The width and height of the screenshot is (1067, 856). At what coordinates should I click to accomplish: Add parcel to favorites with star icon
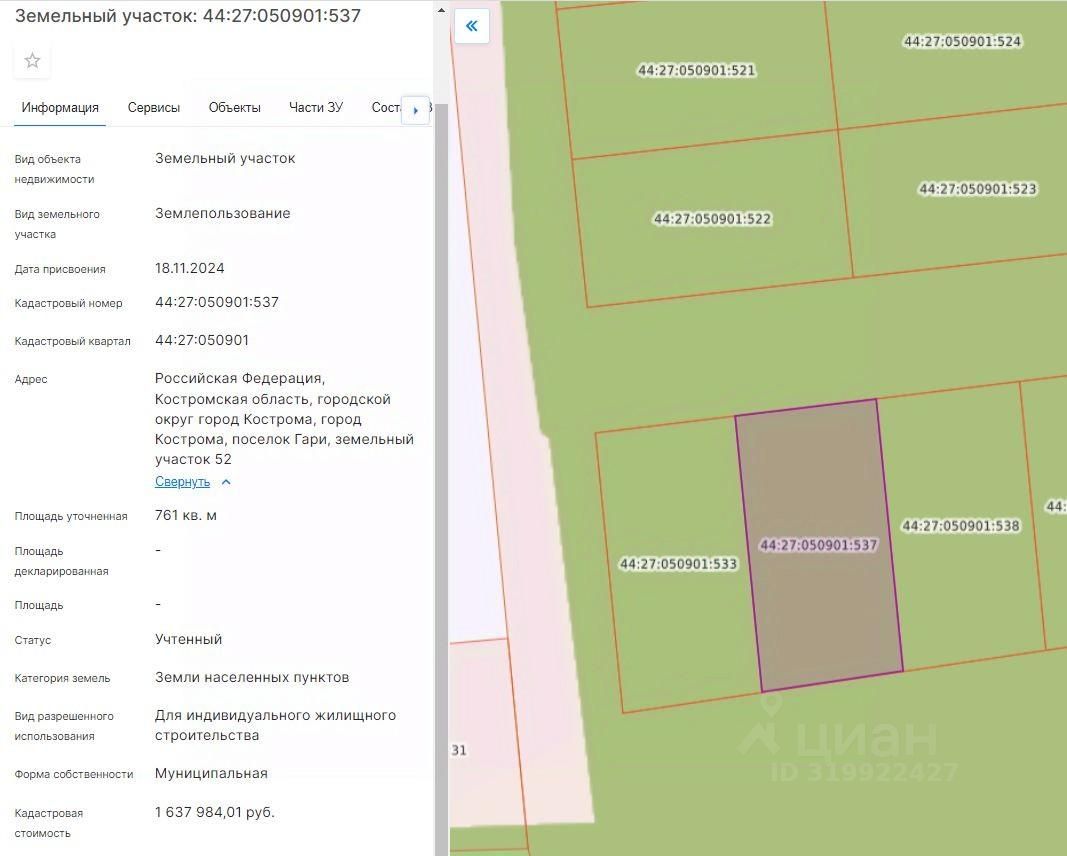click(32, 61)
